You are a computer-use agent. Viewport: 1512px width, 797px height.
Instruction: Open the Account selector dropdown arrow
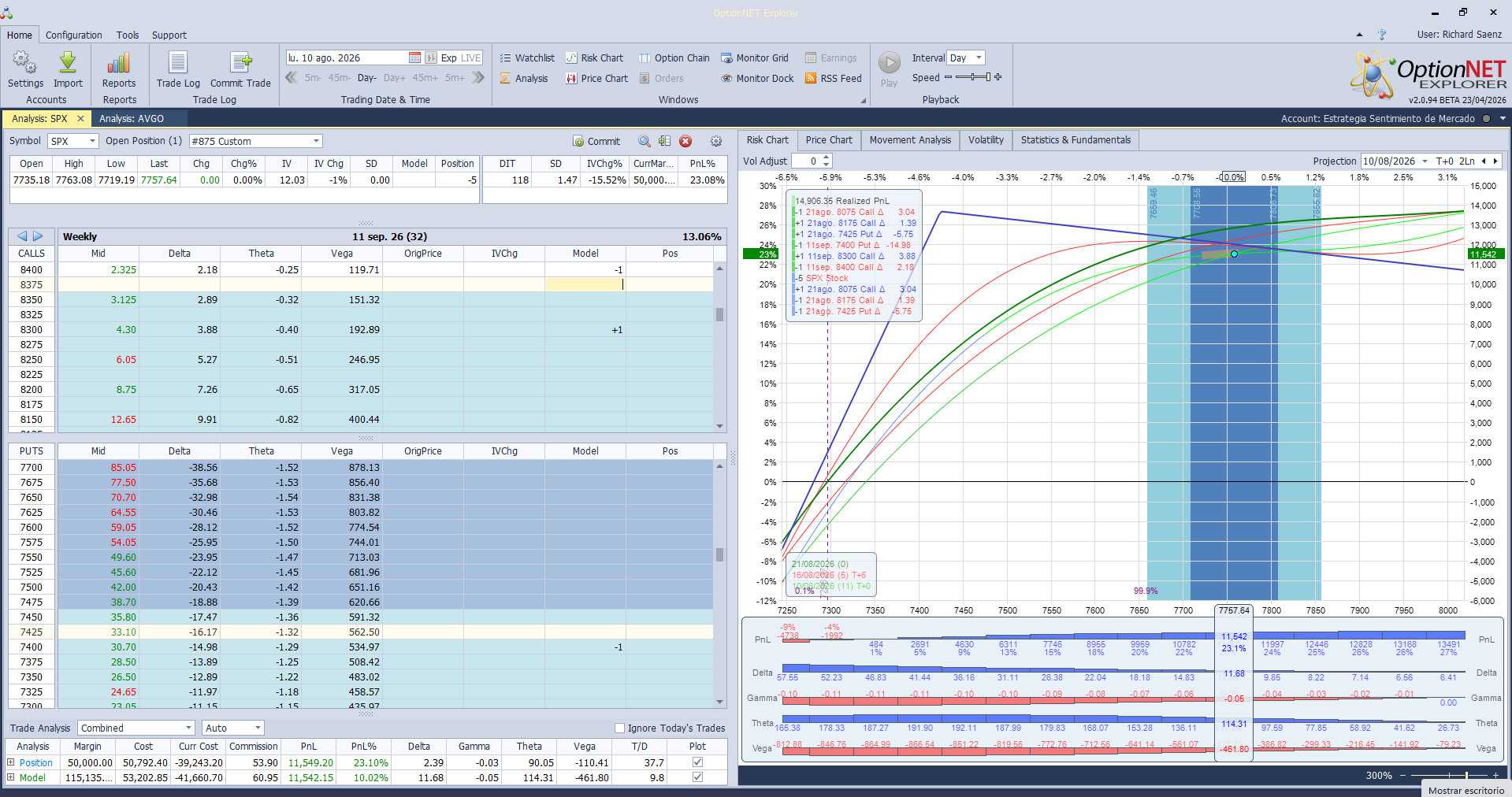tap(1503, 119)
